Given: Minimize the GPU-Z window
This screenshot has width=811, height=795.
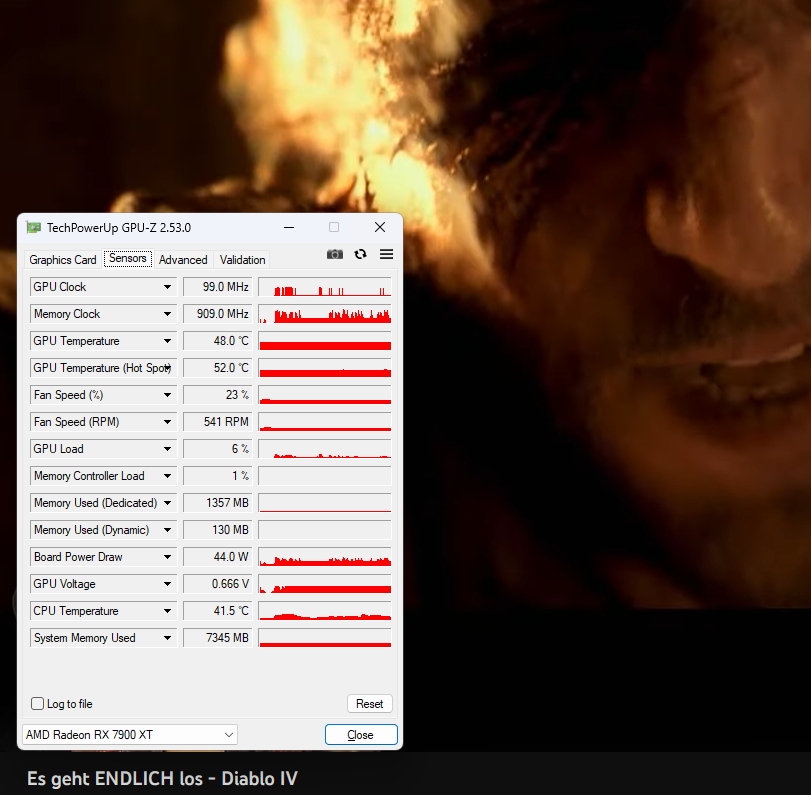Looking at the screenshot, I should (x=289, y=228).
